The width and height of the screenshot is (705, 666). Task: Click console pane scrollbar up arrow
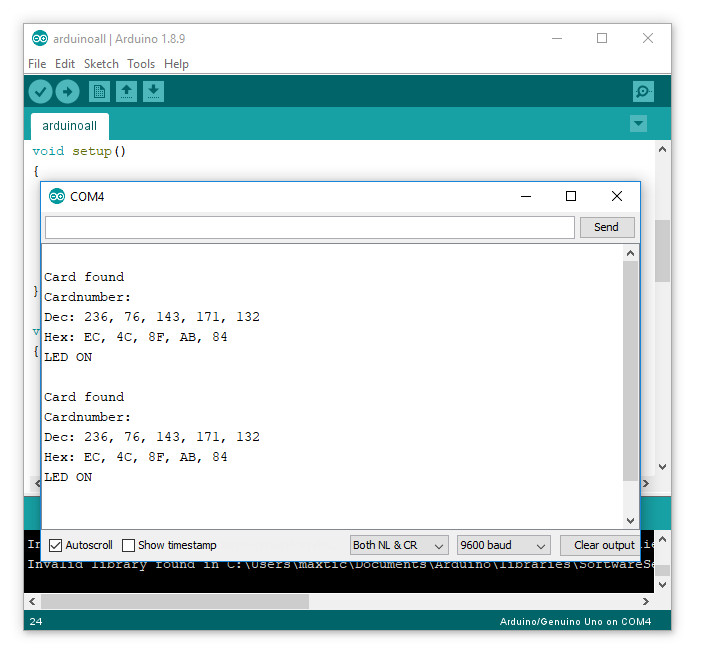pos(662,539)
